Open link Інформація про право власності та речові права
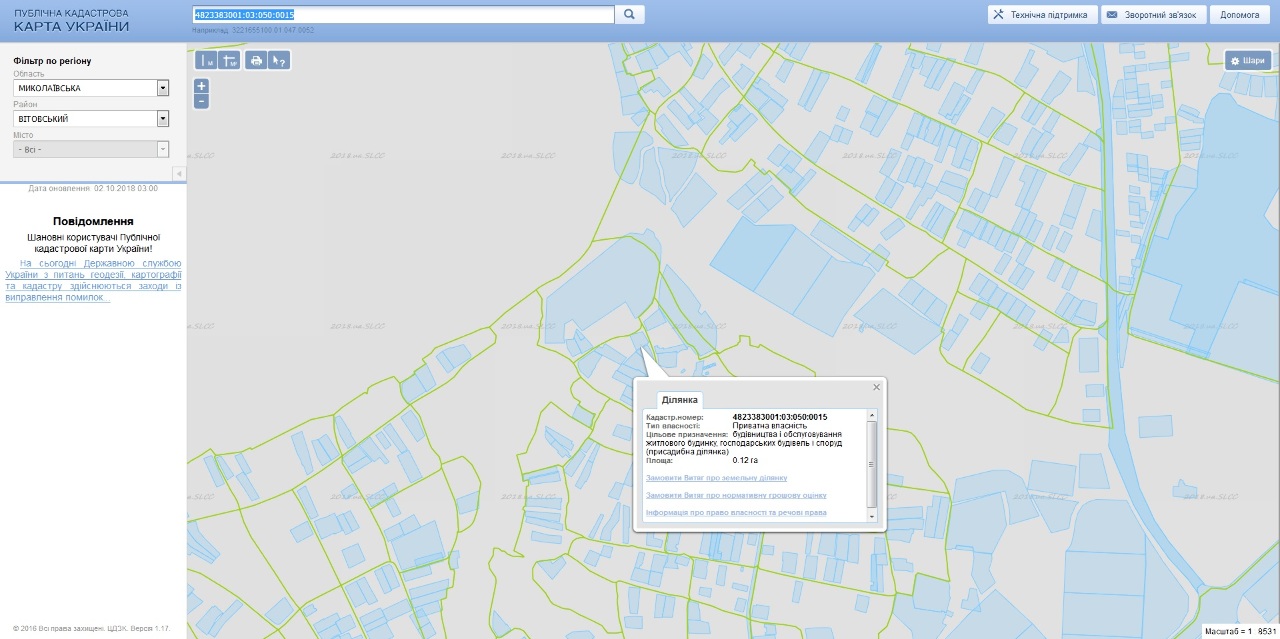The width and height of the screenshot is (1280, 639). tap(737, 513)
